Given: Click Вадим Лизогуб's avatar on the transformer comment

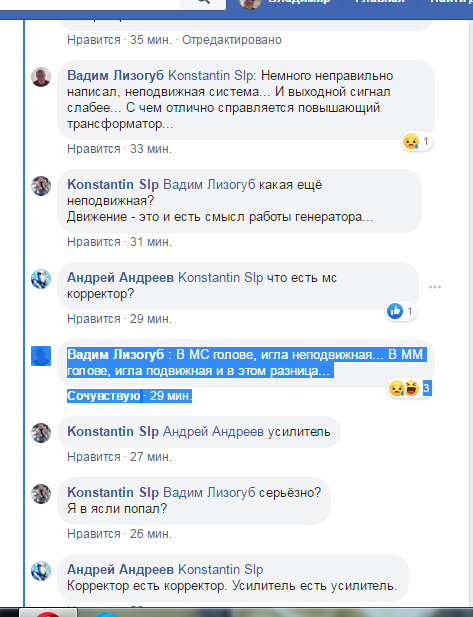Looking at the screenshot, I should (41, 77).
